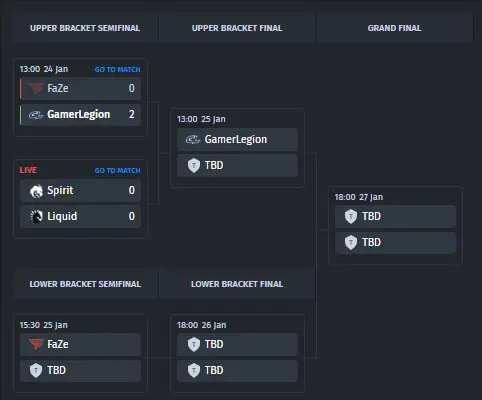Open GO TO MATCH for FaZe vs GamerLegion

coord(117,69)
